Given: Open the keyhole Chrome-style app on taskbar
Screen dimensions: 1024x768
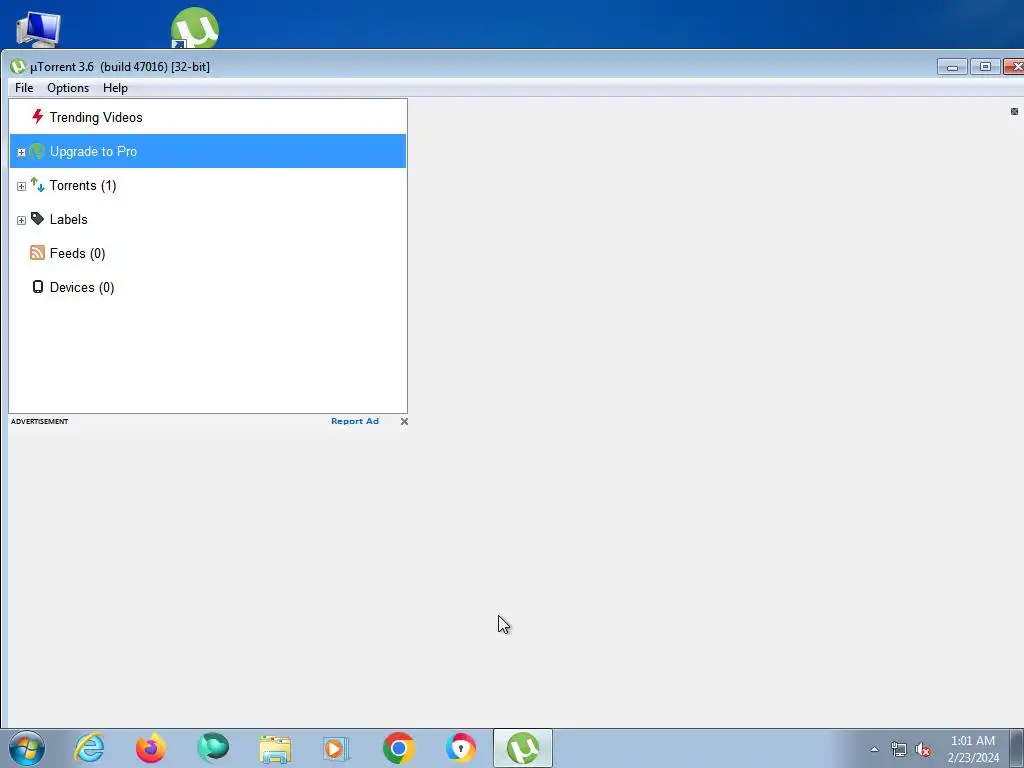Looking at the screenshot, I should point(460,748).
